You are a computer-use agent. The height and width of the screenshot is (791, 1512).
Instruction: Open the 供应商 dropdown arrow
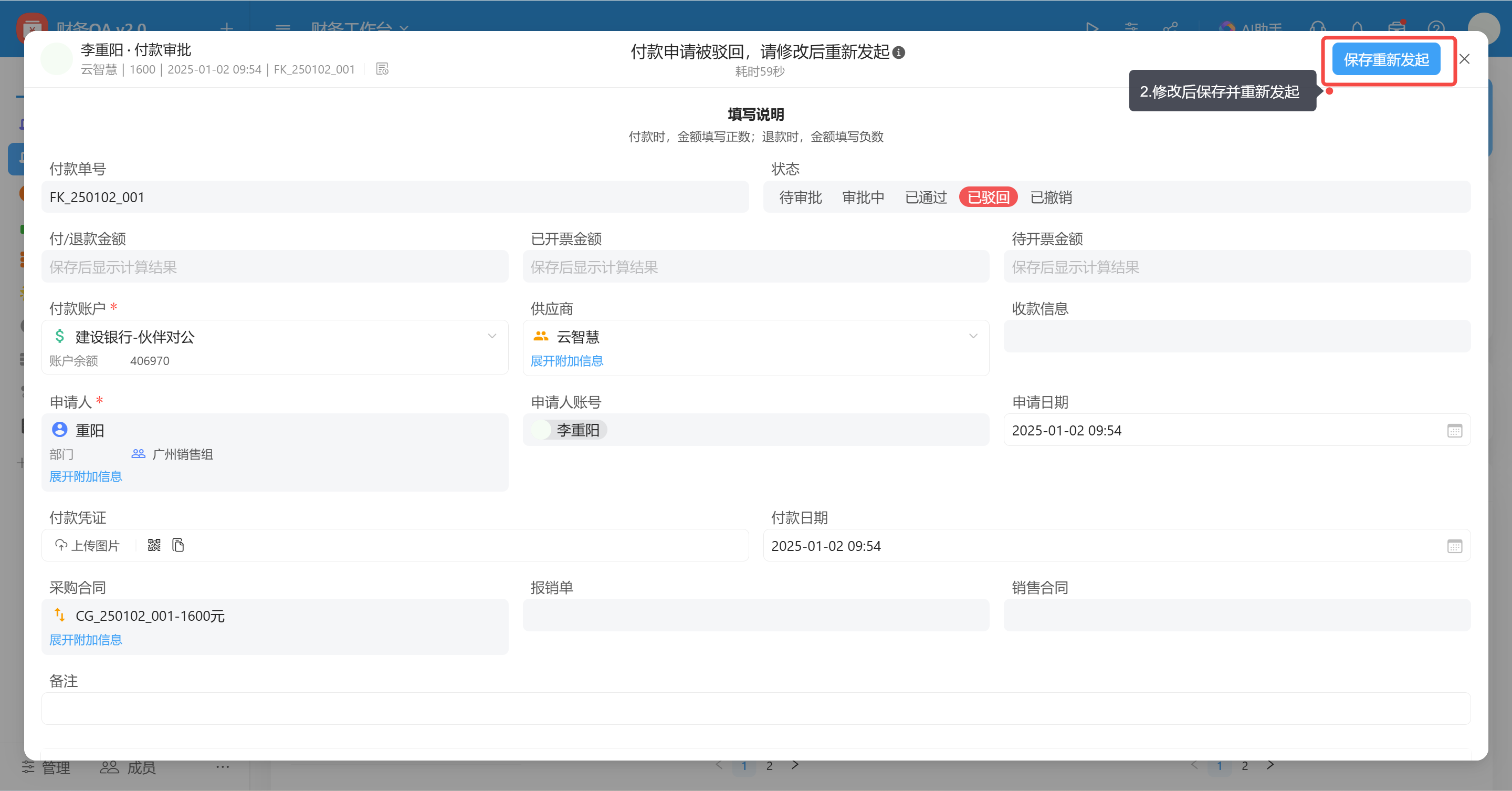point(973,337)
